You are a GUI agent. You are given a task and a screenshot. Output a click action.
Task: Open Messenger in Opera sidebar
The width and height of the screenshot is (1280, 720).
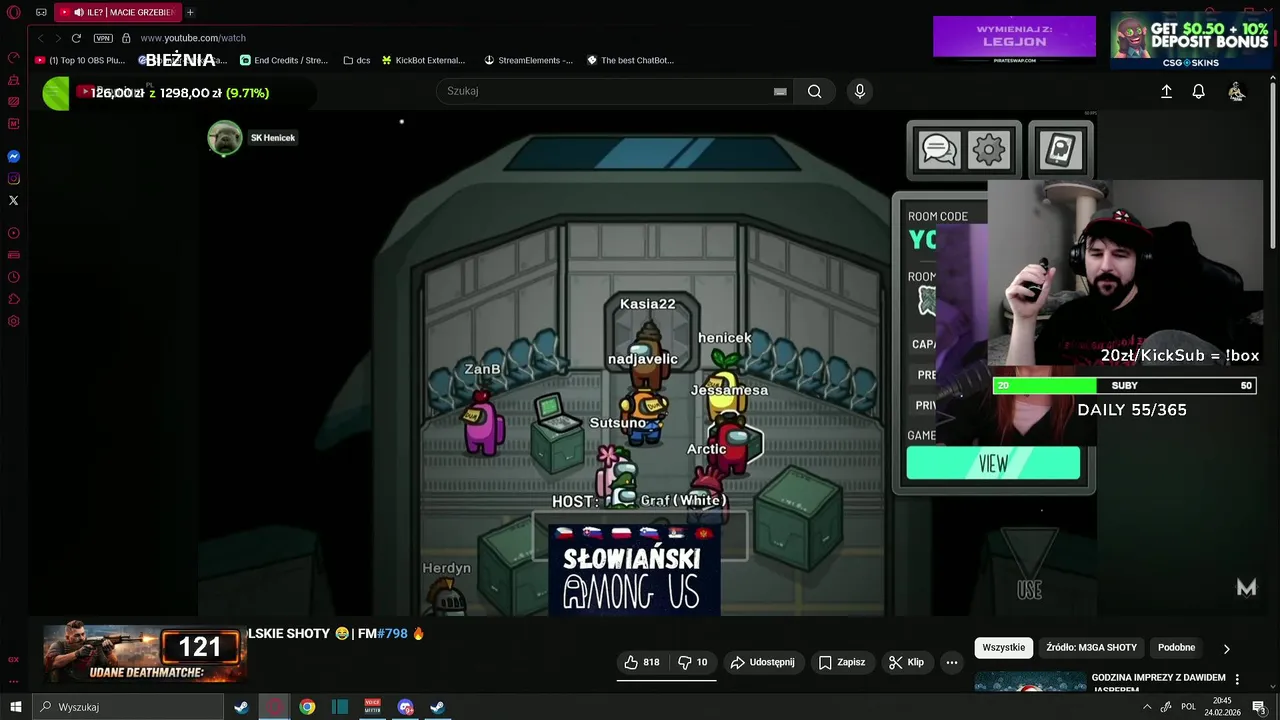click(14, 156)
